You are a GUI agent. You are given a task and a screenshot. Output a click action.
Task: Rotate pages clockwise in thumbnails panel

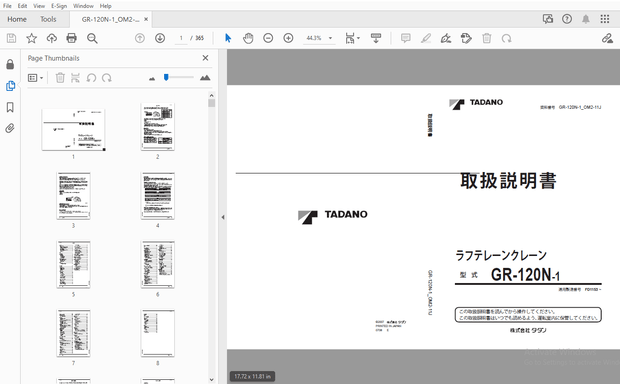click(x=107, y=78)
